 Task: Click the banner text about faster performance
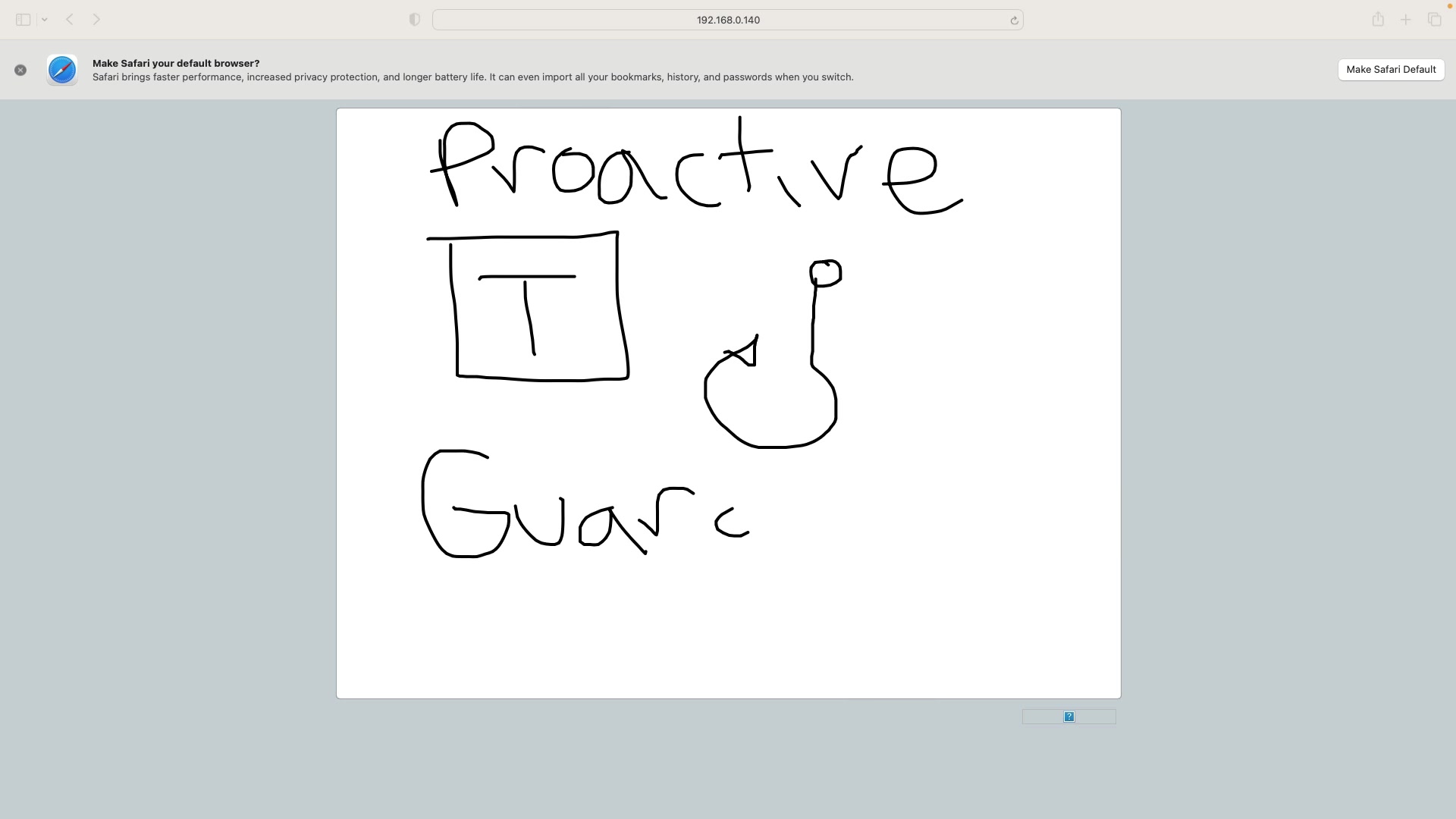472,77
